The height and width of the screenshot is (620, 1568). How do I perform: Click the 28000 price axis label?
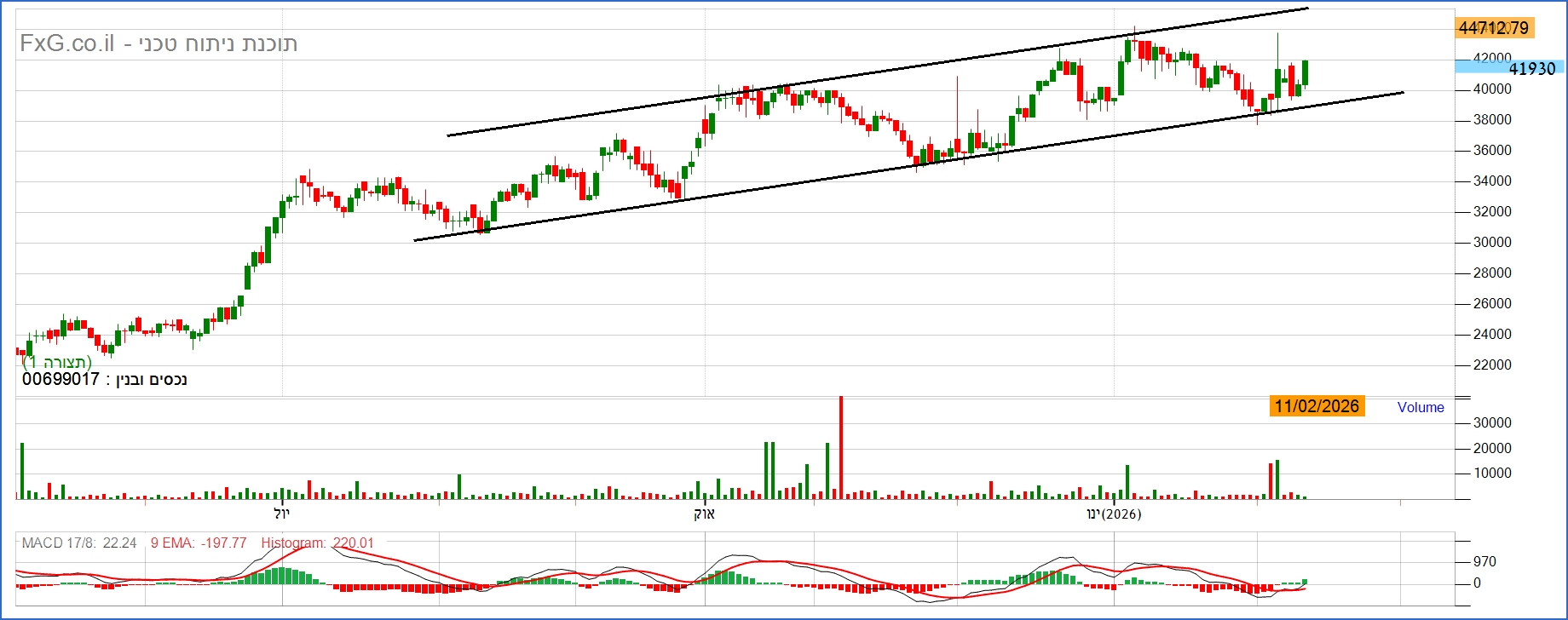1492,273
